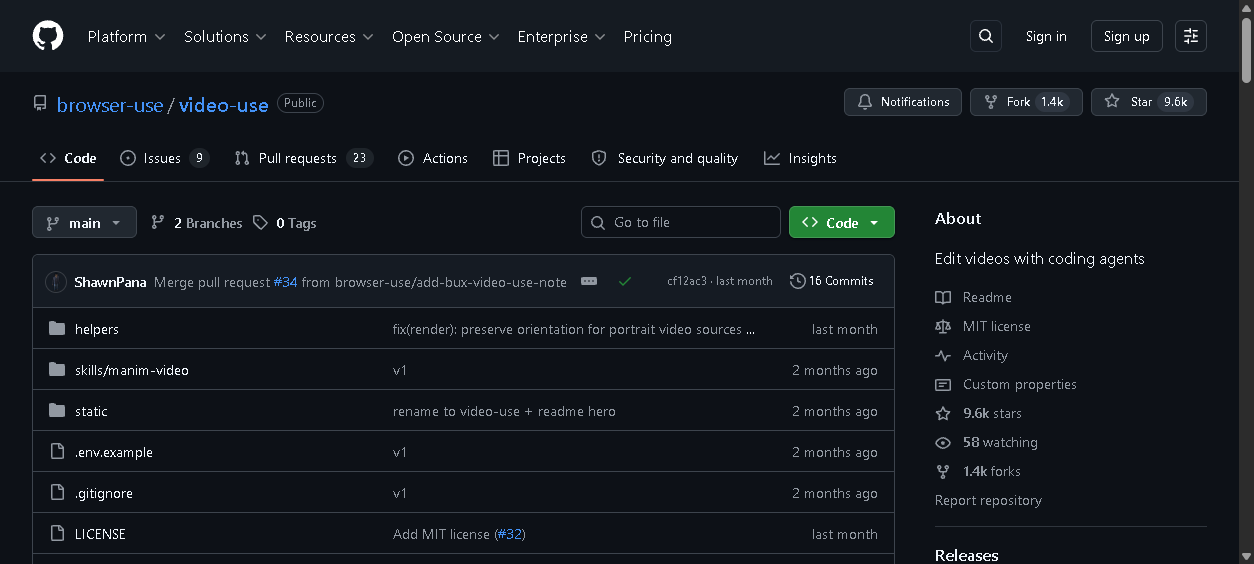Screen dimensions: 1254x564
Task: Star the video-use repository
Action: pyautogui.click(x=1149, y=102)
